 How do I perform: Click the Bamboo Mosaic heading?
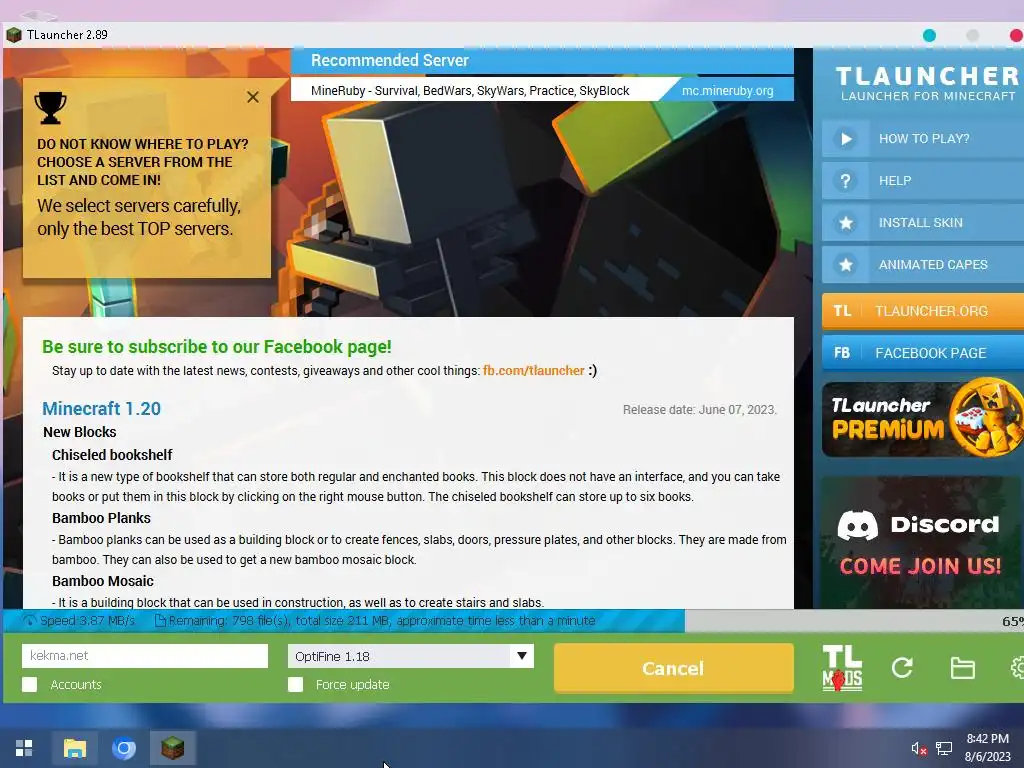[x=103, y=581]
